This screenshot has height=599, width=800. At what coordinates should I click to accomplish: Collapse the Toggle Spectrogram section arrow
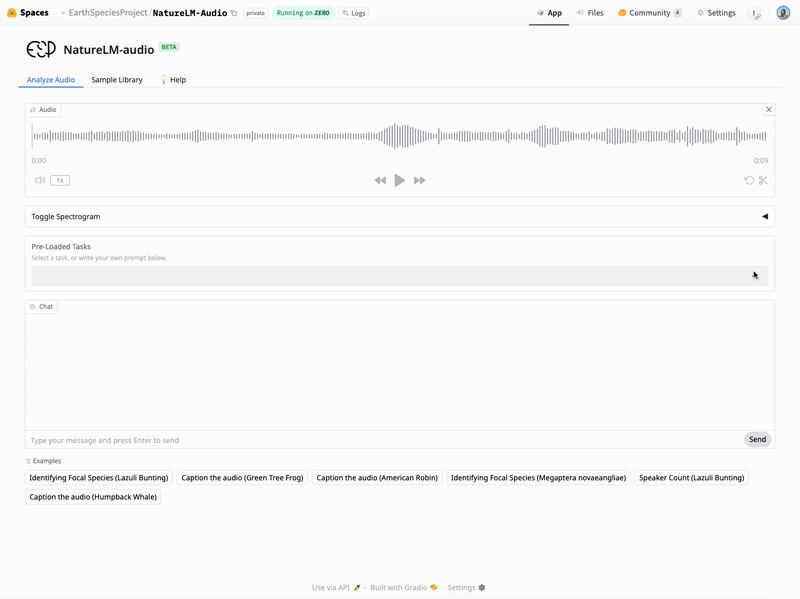(x=766, y=215)
